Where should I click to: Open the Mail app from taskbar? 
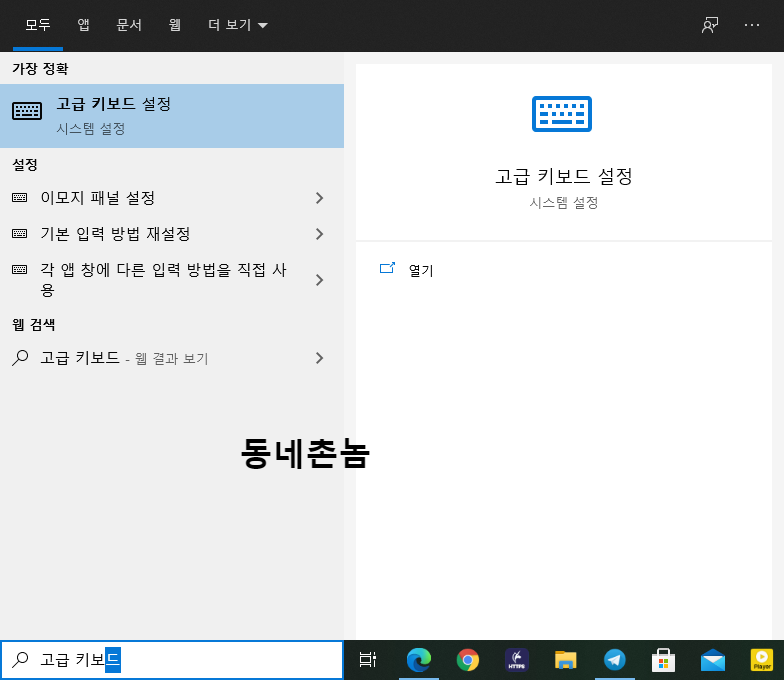[712, 660]
